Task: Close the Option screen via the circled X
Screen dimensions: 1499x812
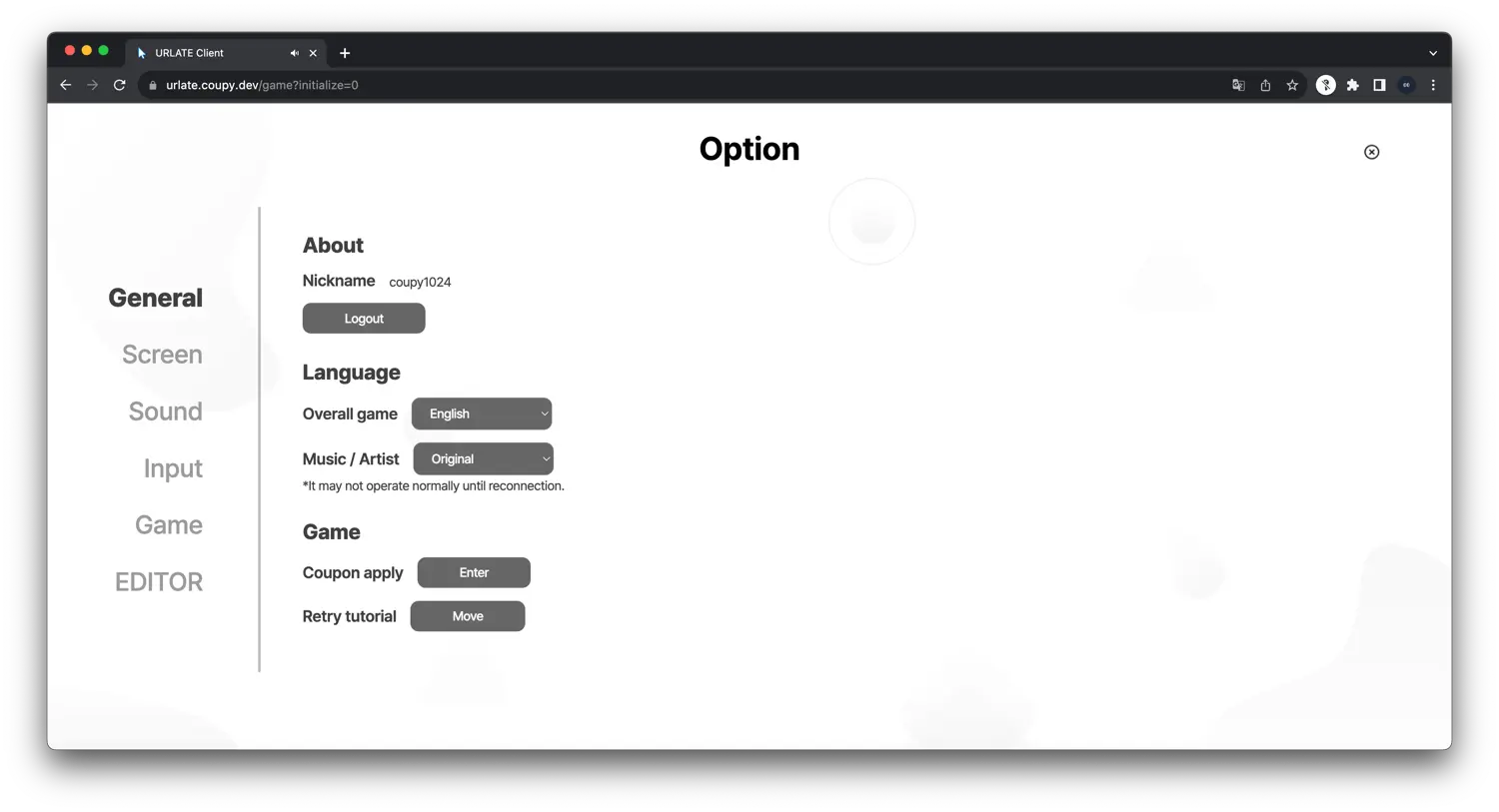Action: pyautogui.click(x=1371, y=151)
